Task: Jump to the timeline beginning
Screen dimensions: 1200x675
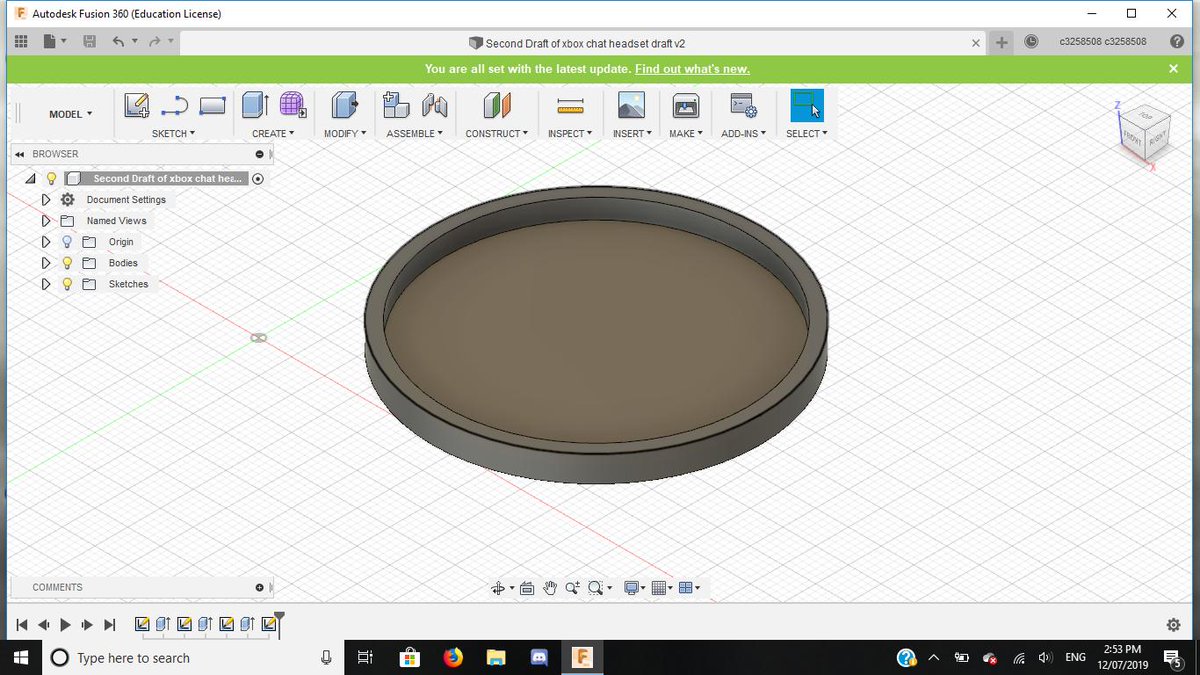Action: [21, 625]
